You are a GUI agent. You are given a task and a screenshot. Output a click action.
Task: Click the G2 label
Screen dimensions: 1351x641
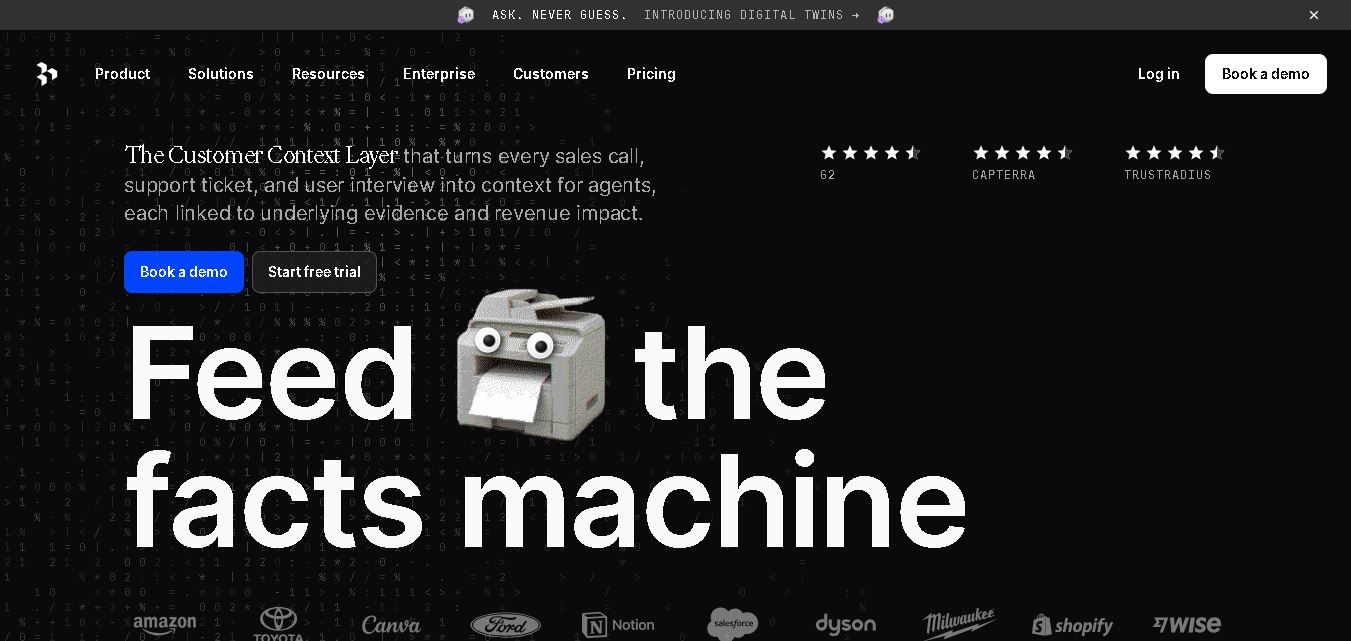click(828, 175)
